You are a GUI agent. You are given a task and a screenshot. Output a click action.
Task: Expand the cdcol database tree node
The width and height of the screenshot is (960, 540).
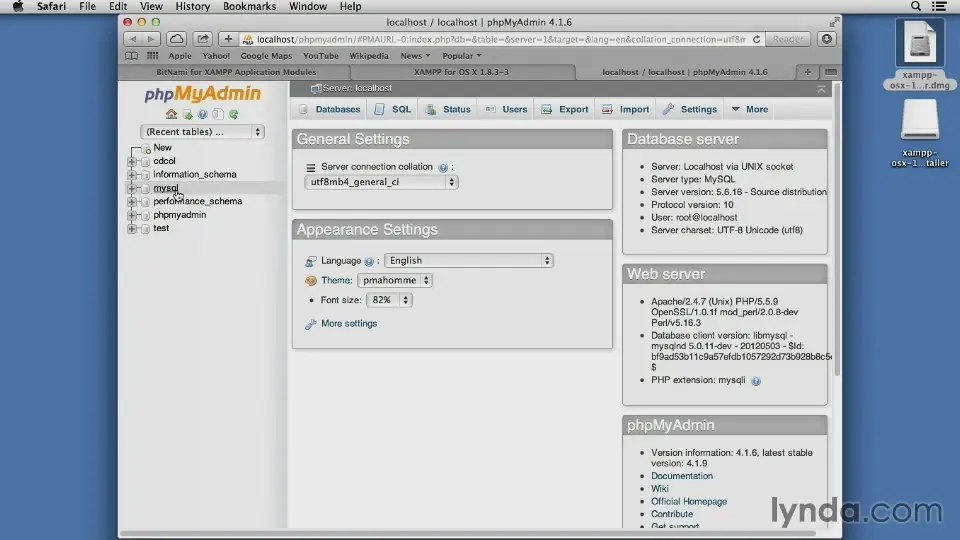pos(132,162)
